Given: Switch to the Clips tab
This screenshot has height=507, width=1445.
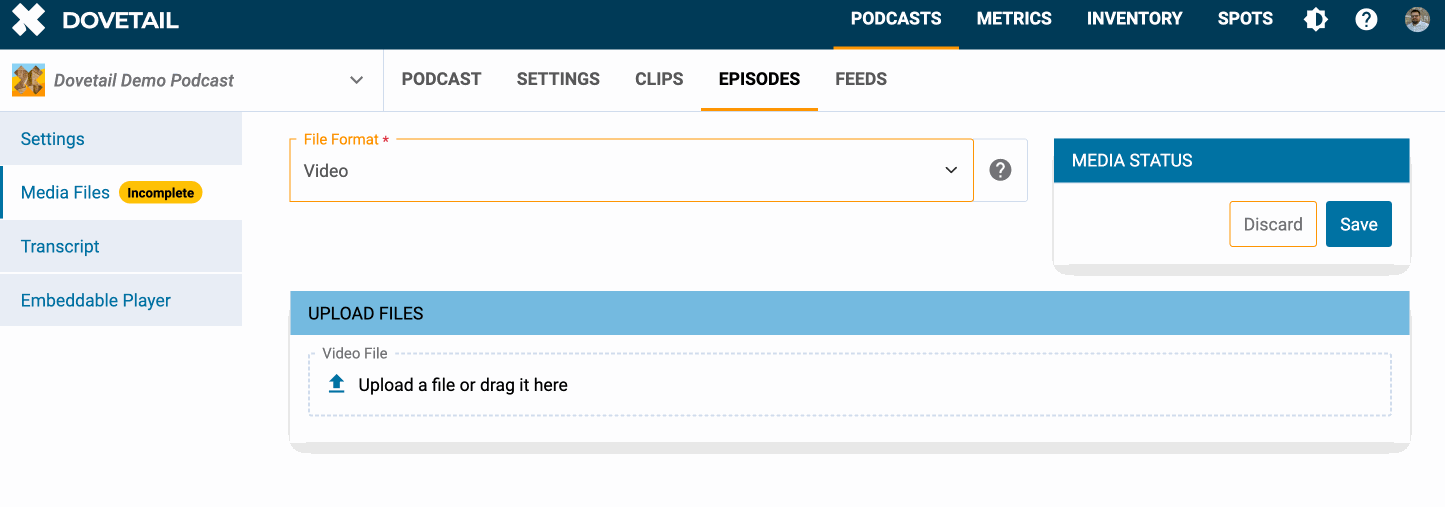Looking at the screenshot, I should pyautogui.click(x=659, y=79).
